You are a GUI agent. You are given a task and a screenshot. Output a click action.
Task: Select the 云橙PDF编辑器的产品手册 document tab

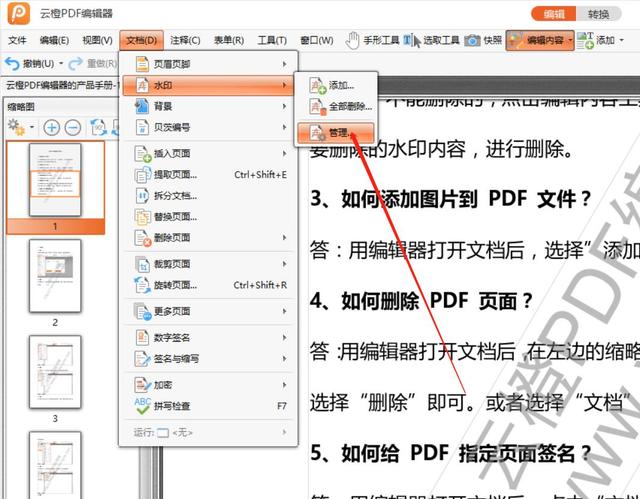61,85
